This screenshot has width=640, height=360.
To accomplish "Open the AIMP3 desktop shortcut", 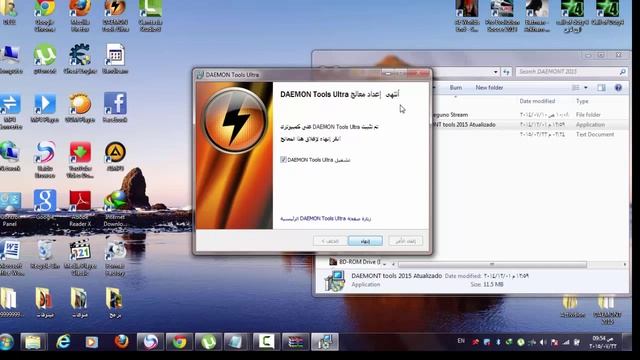I will click(x=115, y=156).
